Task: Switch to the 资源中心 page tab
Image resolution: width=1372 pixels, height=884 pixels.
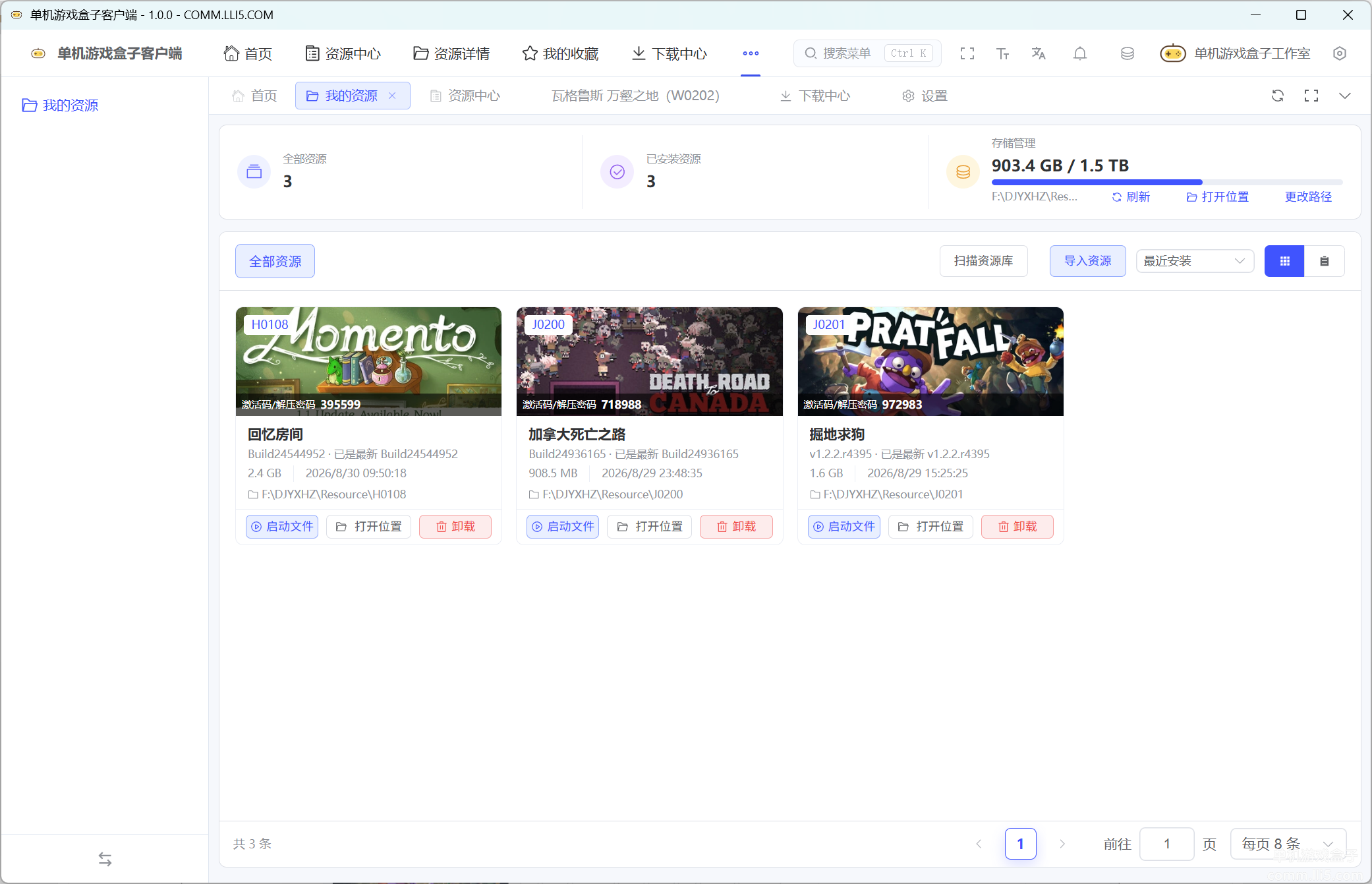Action: [x=465, y=96]
